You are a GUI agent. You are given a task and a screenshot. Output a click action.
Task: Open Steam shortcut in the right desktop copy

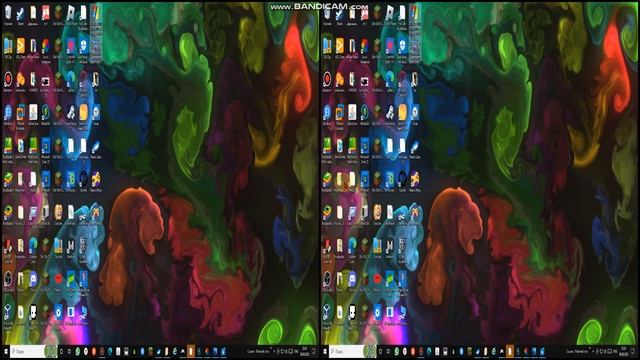340,13
